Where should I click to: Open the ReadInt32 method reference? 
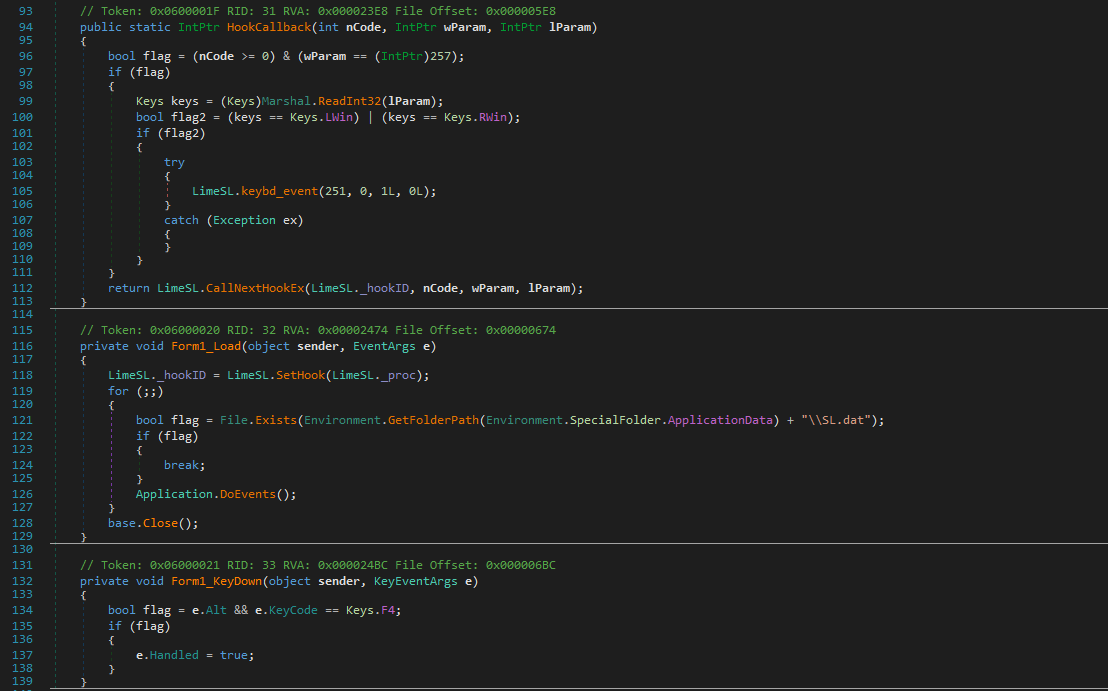click(350, 101)
